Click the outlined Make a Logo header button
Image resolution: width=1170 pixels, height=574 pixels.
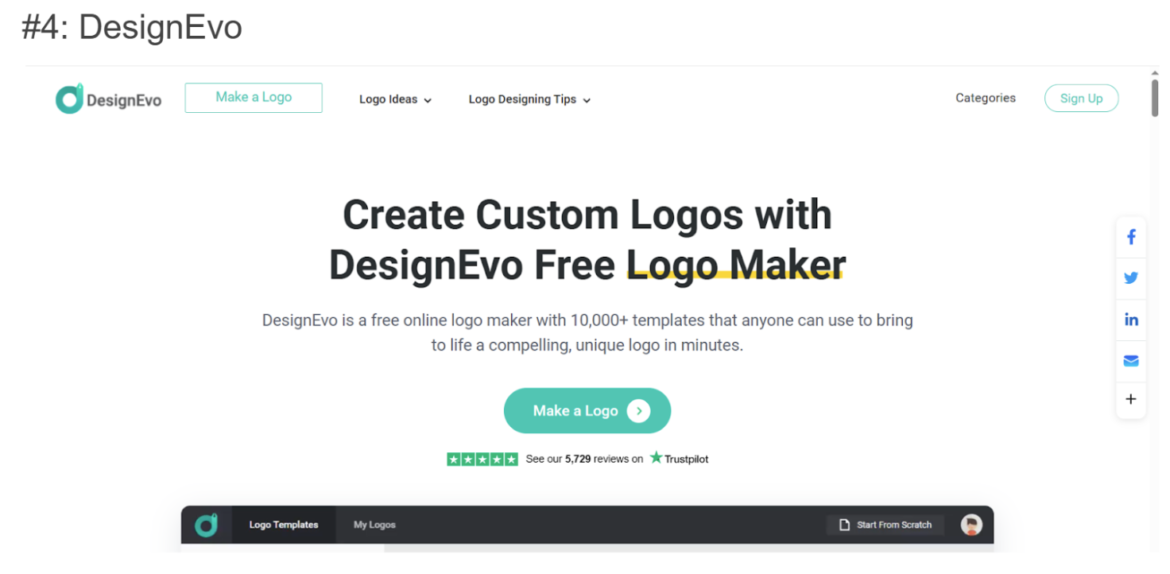[x=254, y=98]
